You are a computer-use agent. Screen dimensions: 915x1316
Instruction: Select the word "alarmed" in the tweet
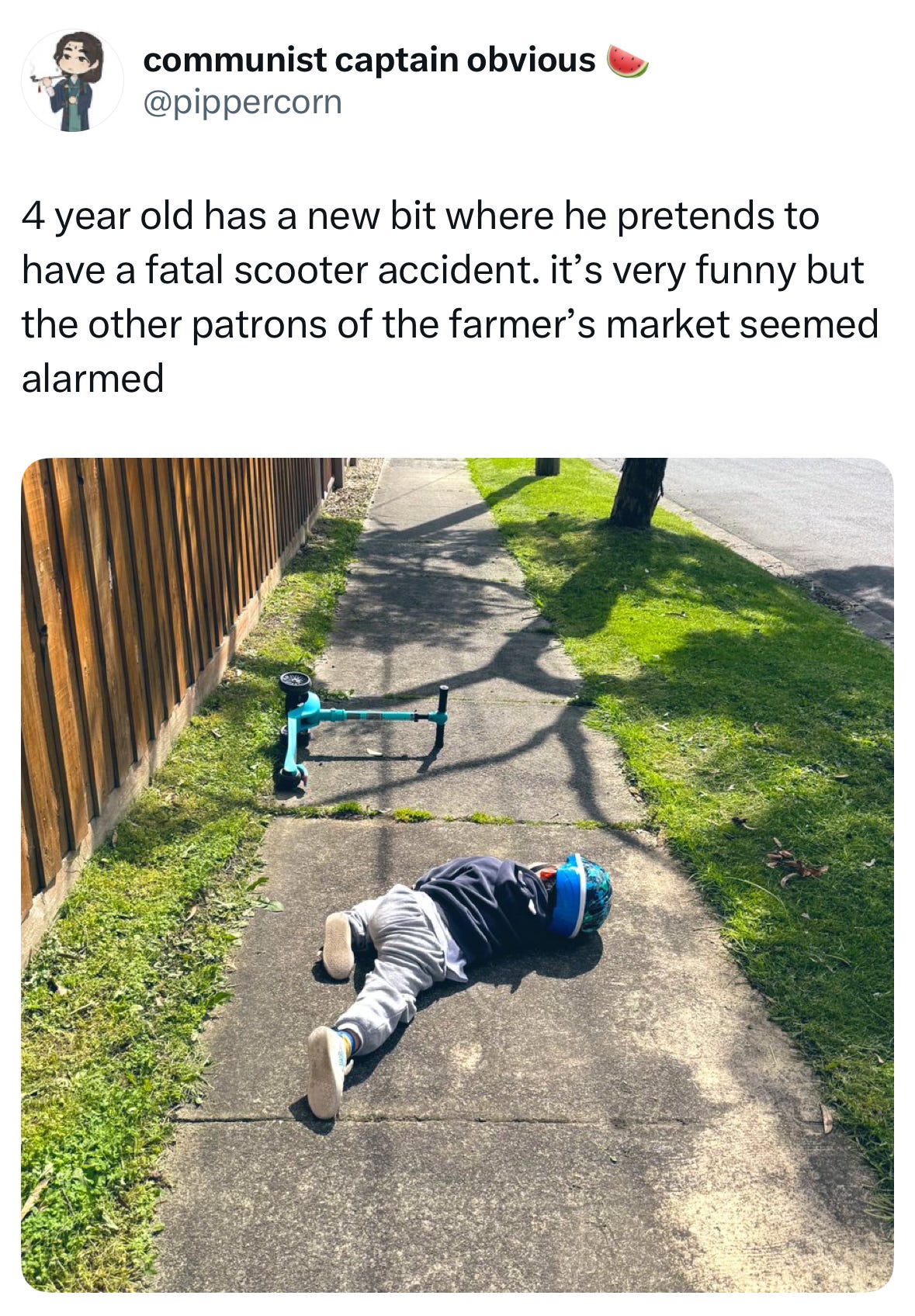[x=93, y=379]
